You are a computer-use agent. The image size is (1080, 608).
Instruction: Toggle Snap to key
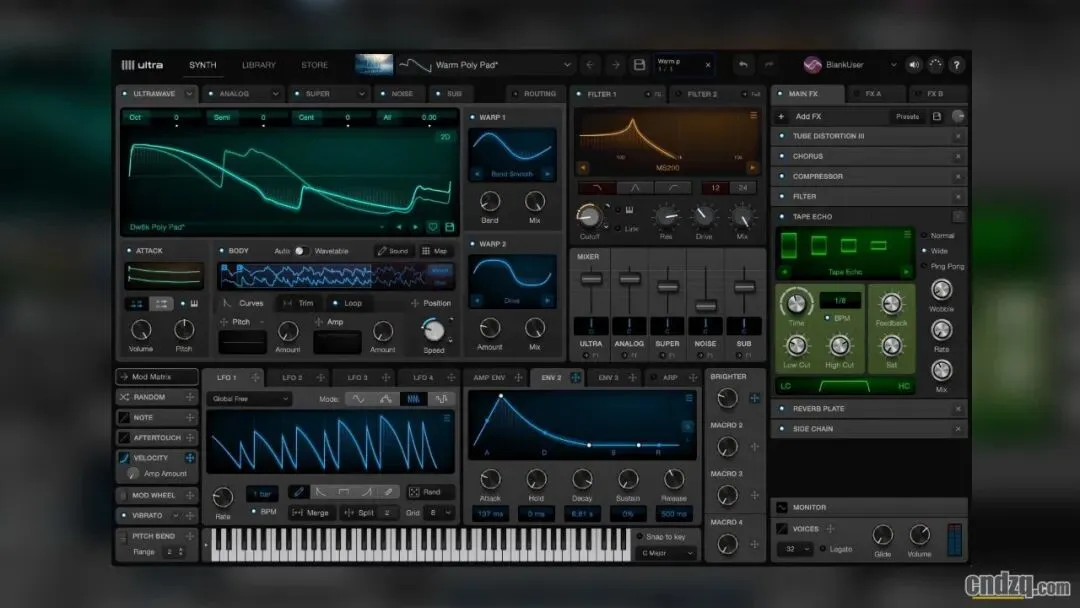click(x=662, y=536)
